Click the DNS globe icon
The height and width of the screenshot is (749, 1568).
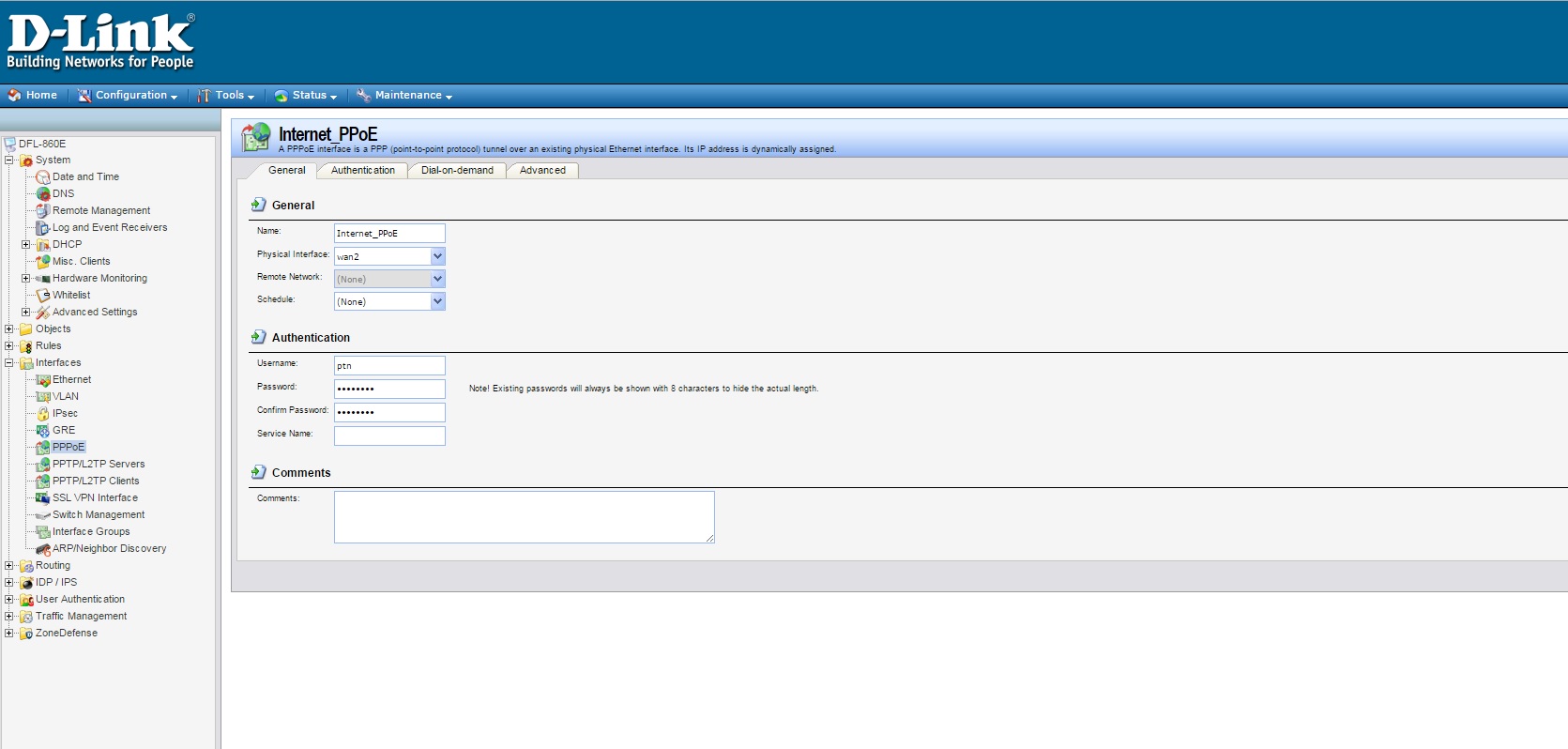pos(43,194)
